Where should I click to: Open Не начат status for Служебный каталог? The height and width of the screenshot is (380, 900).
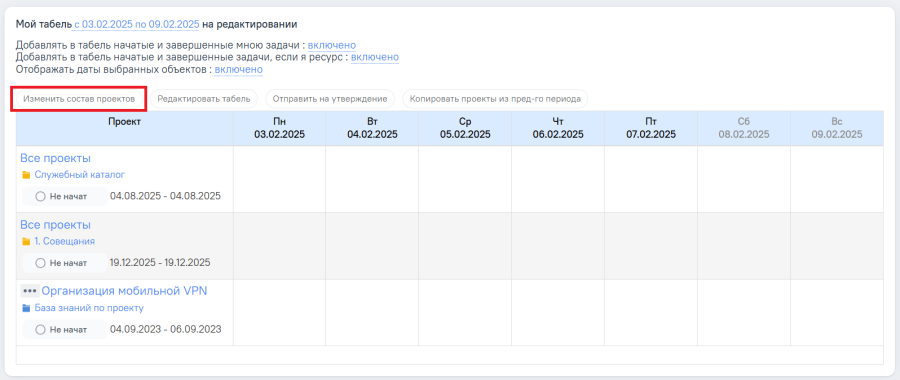pyautogui.click(x=64, y=196)
